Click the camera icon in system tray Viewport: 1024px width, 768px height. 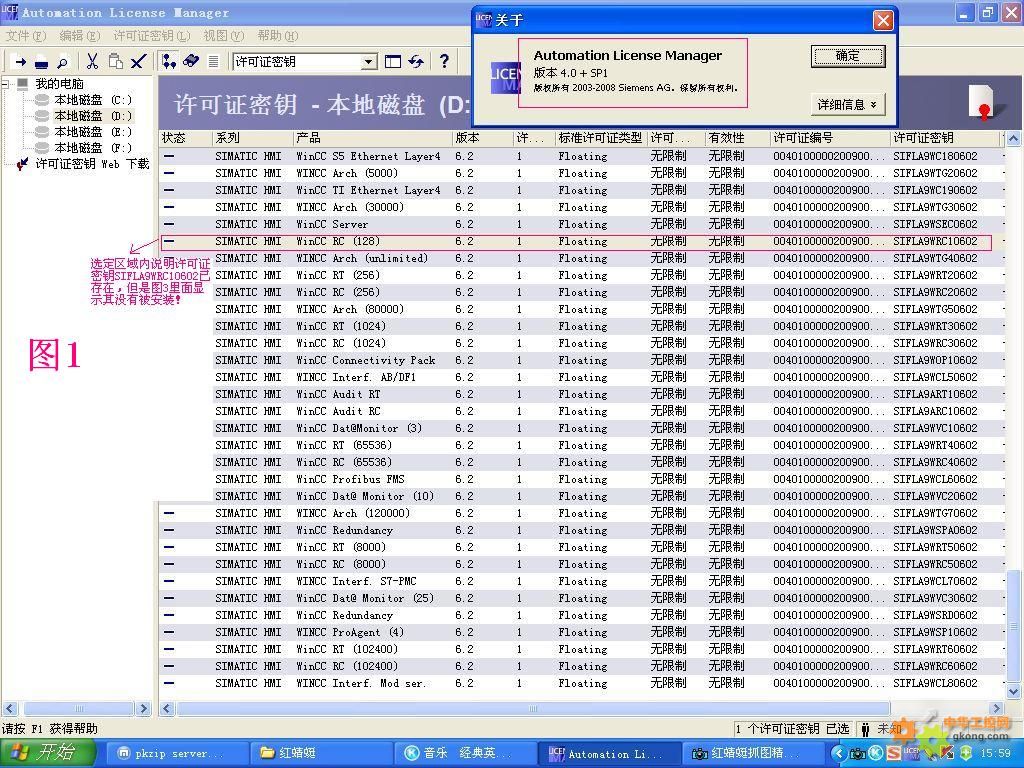857,754
